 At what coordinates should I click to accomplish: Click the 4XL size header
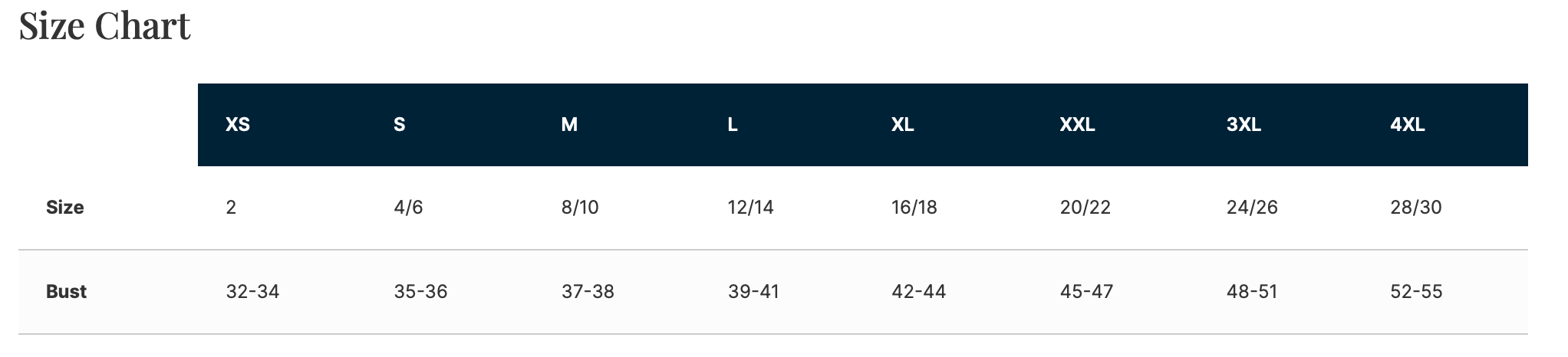[1408, 125]
